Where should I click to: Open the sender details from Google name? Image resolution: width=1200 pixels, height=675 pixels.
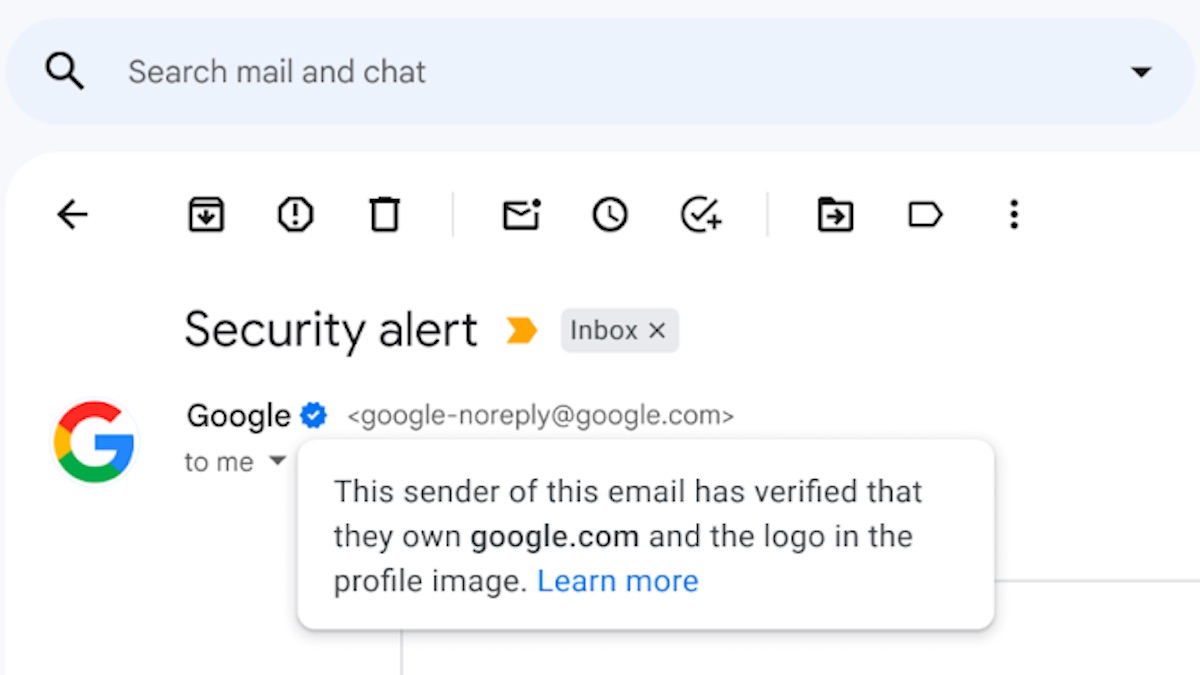click(236, 415)
